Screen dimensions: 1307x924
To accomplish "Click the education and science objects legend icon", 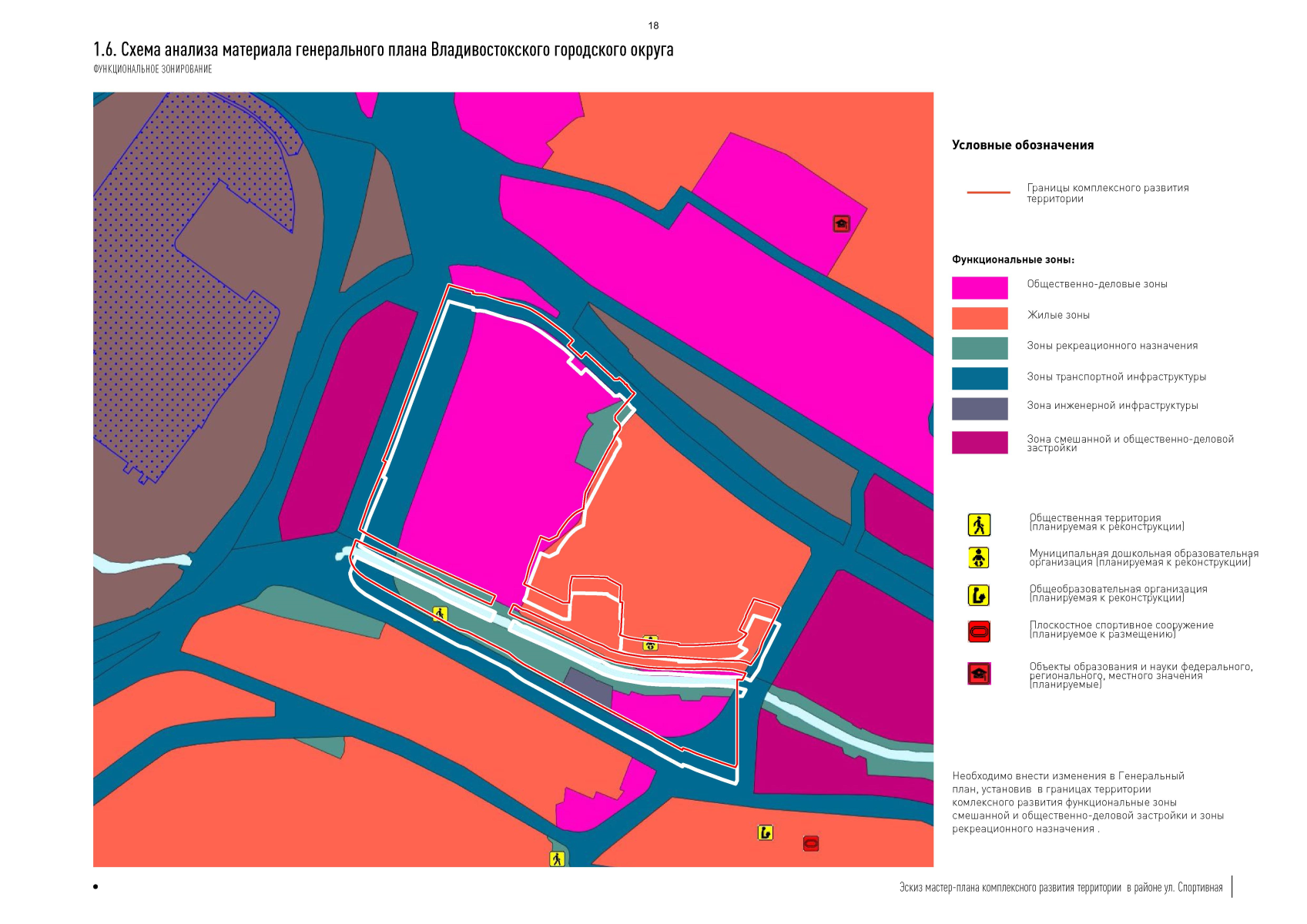I will [979, 674].
